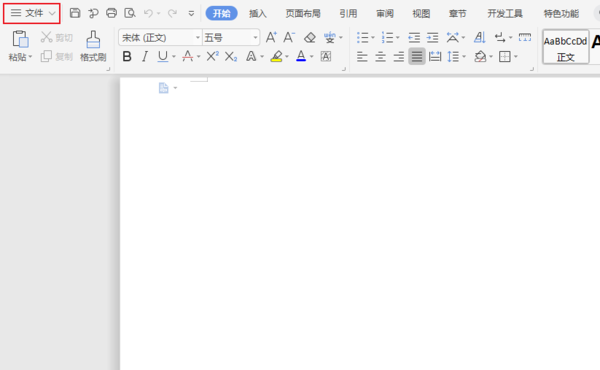The width and height of the screenshot is (600, 370).
Task: Toggle underline formatting
Action: [x=163, y=57]
